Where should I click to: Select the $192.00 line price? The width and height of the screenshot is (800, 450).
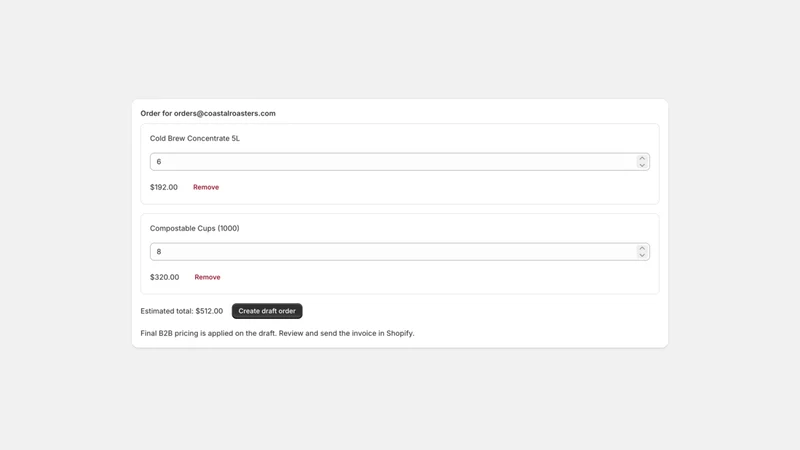point(164,187)
